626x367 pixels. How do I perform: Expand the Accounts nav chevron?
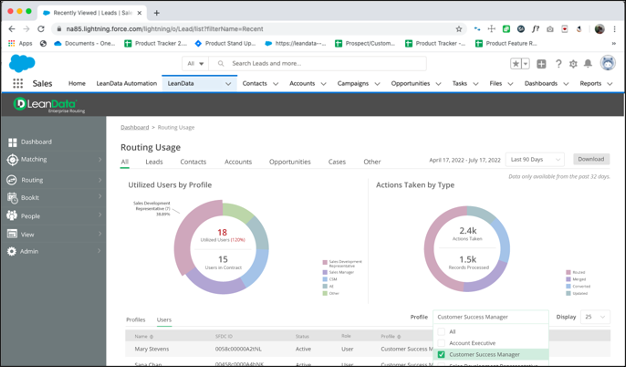coord(323,83)
